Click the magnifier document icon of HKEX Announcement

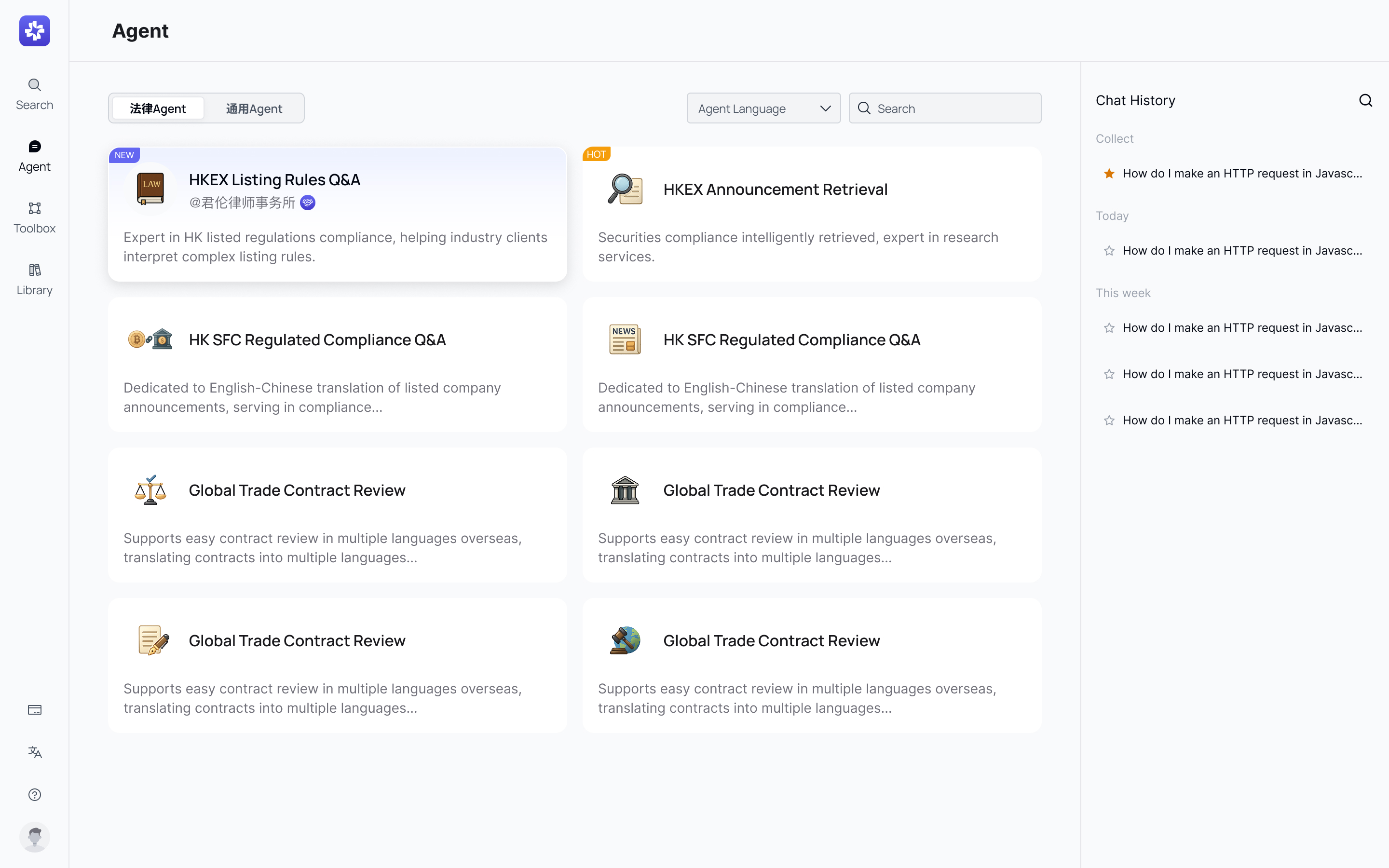click(x=625, y=190)
